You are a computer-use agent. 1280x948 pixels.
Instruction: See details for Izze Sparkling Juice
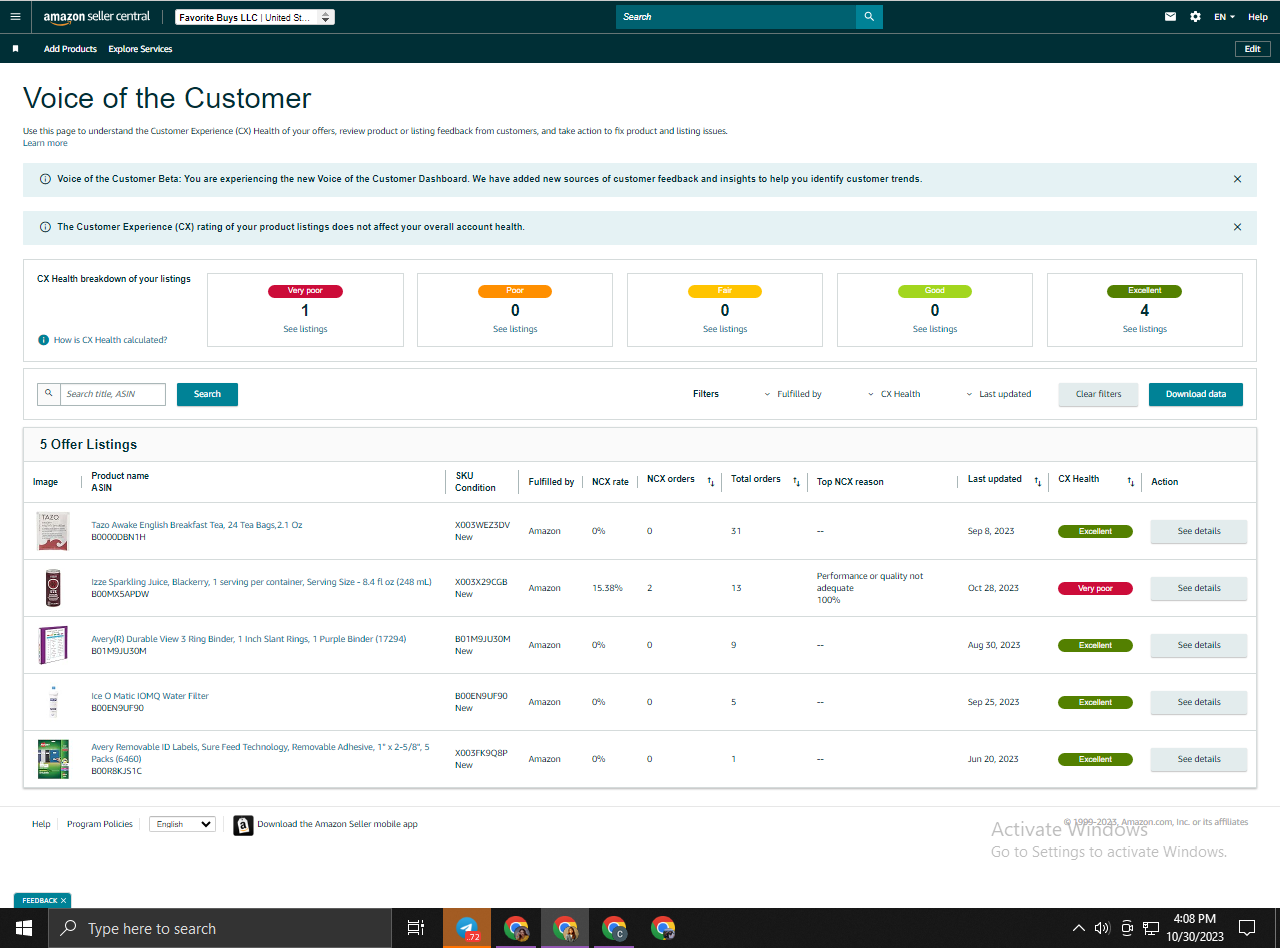[1199, 588]
